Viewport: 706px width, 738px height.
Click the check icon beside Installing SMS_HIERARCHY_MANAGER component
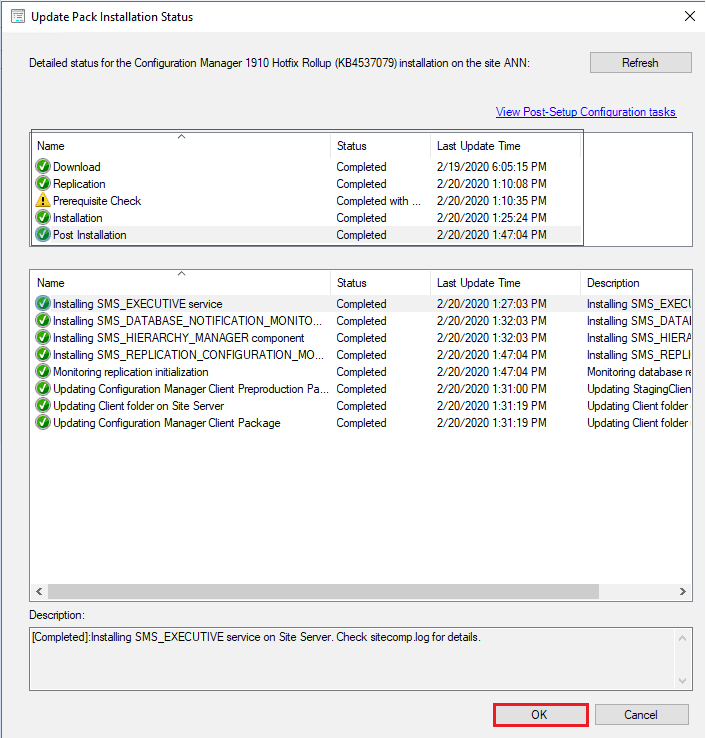[43, 337]
